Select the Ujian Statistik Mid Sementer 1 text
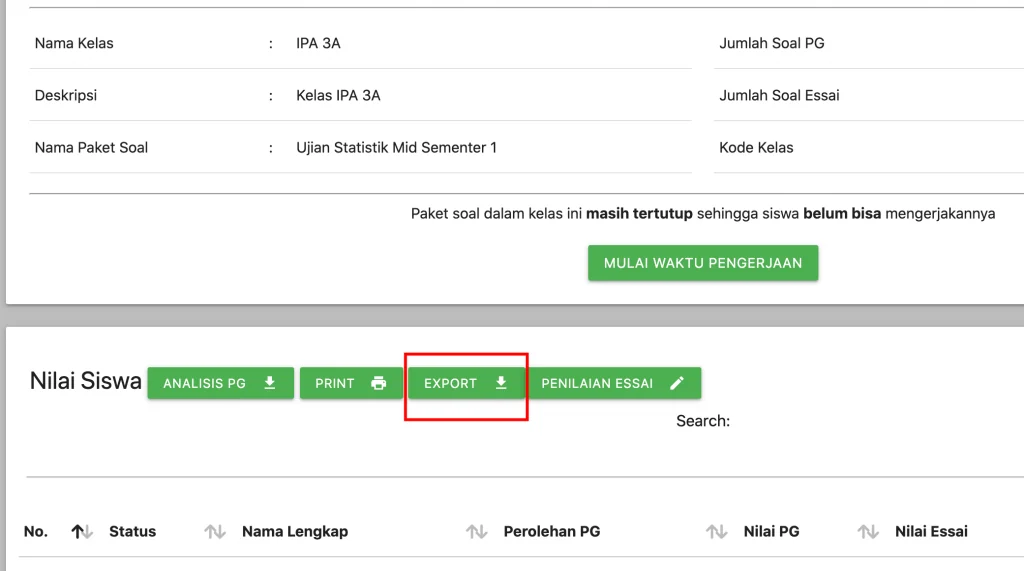The width and height of the screenshot is (1024, 571). (396, 148)
